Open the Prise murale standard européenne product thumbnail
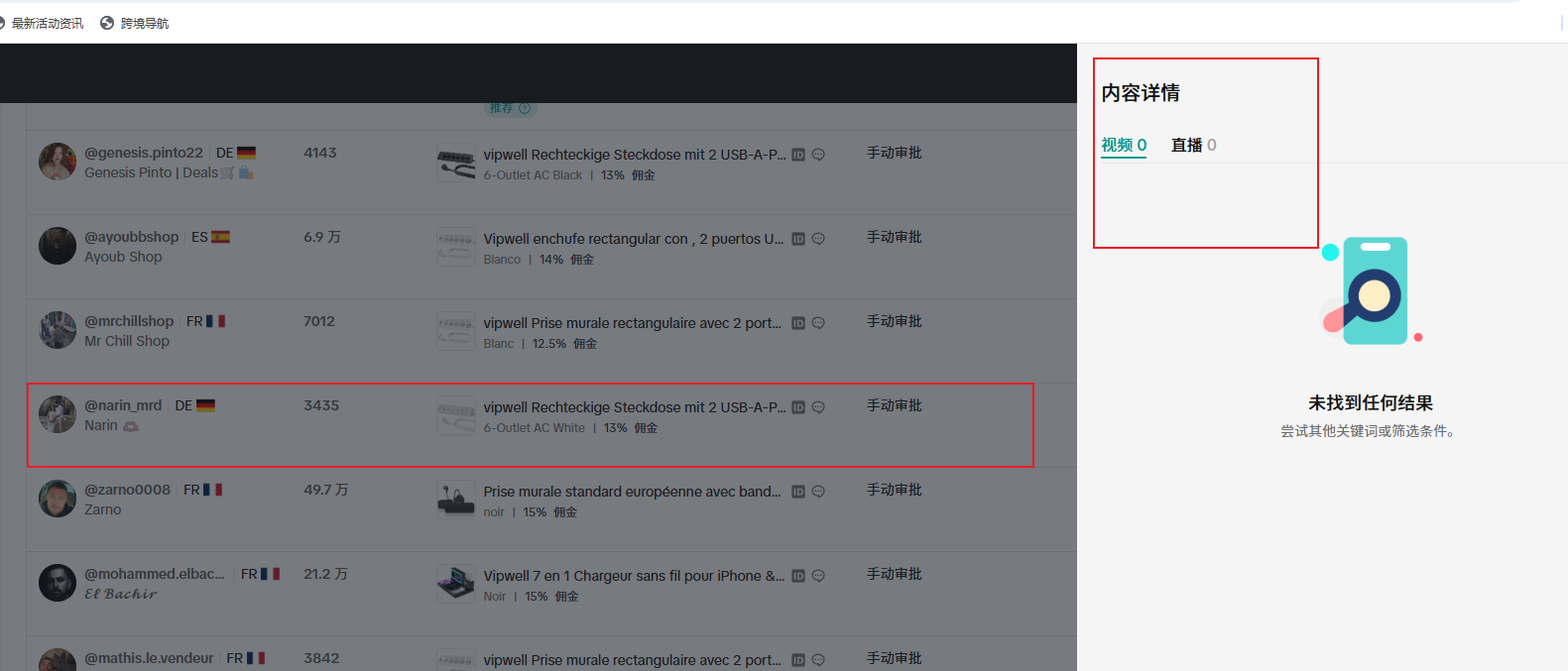 pos(456,500)
